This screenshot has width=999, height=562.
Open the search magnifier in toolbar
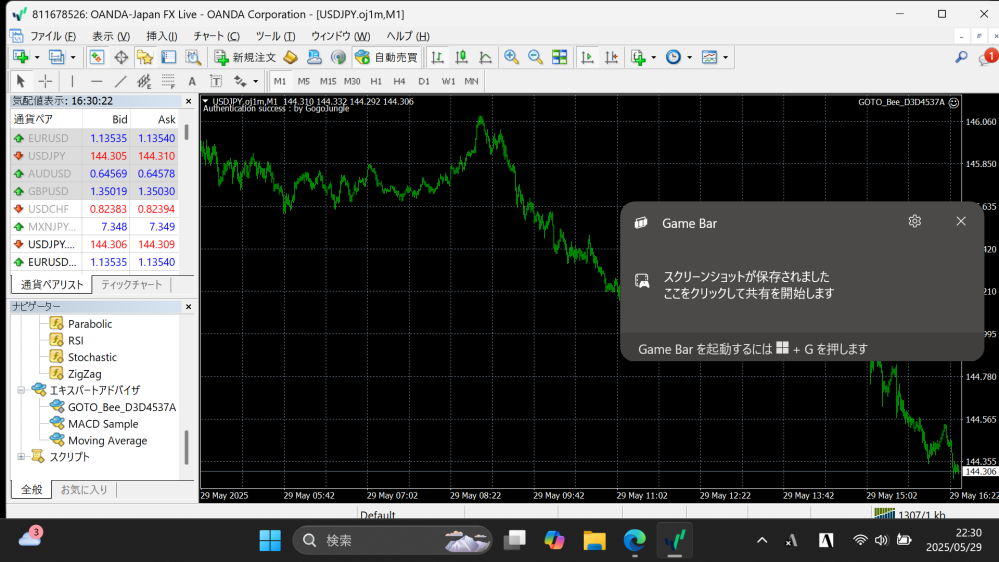(961, 57)
